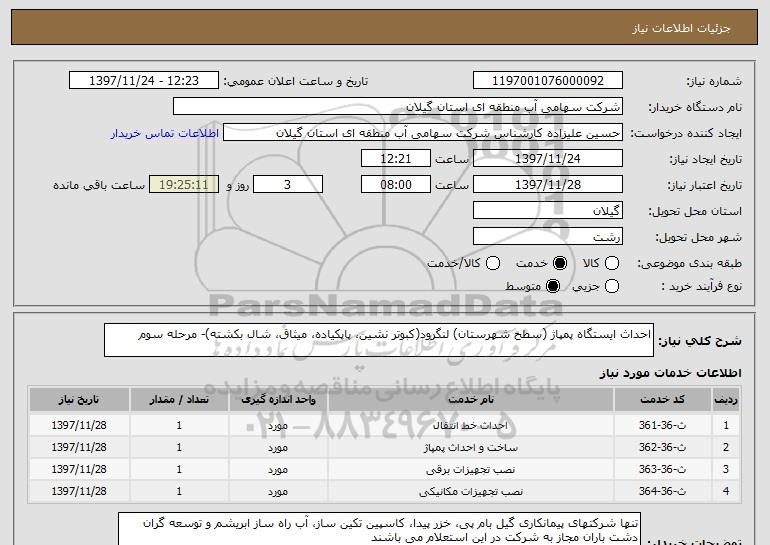Click service code ث-36-363
The width and height of the screenshot is (770, 545).
point(662,469)
